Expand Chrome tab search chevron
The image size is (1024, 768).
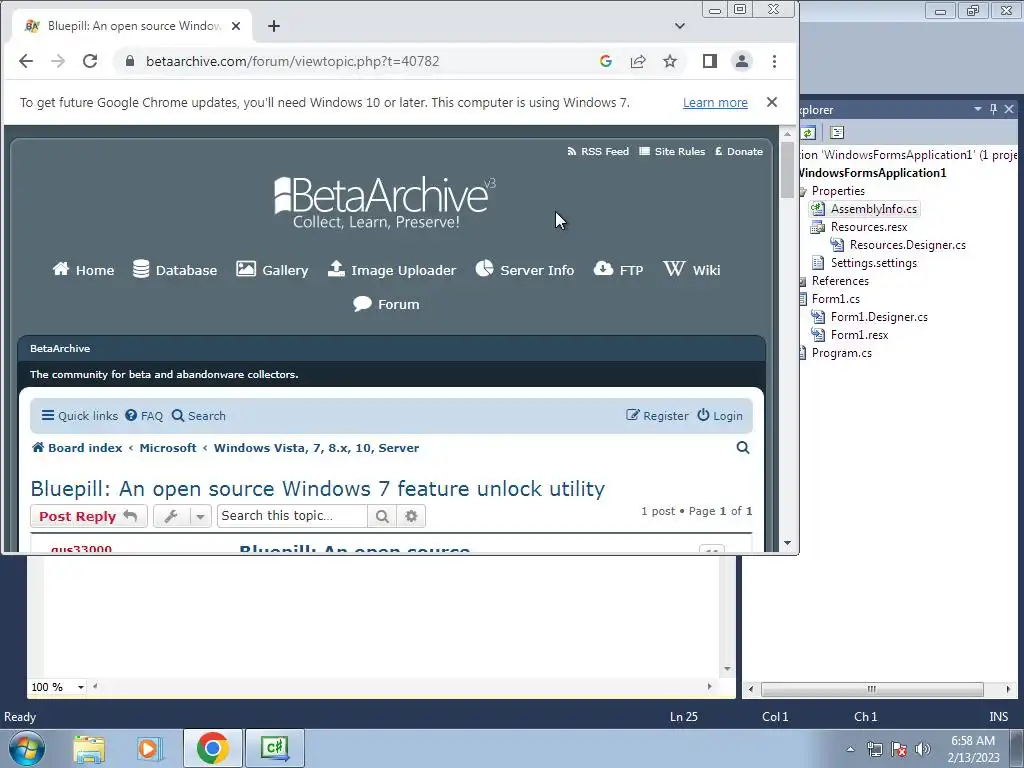point(680,26)
